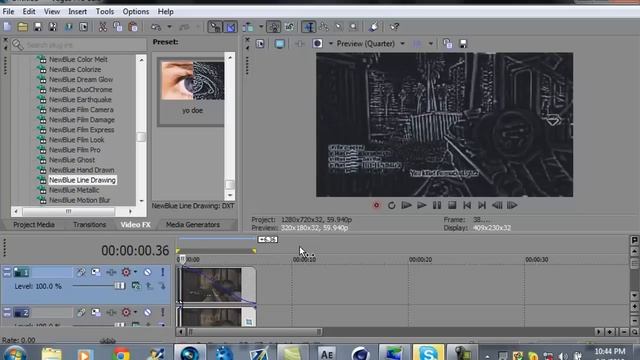The image size is (640, 360).
Task: Open the Insert menu
Action: 77,12
